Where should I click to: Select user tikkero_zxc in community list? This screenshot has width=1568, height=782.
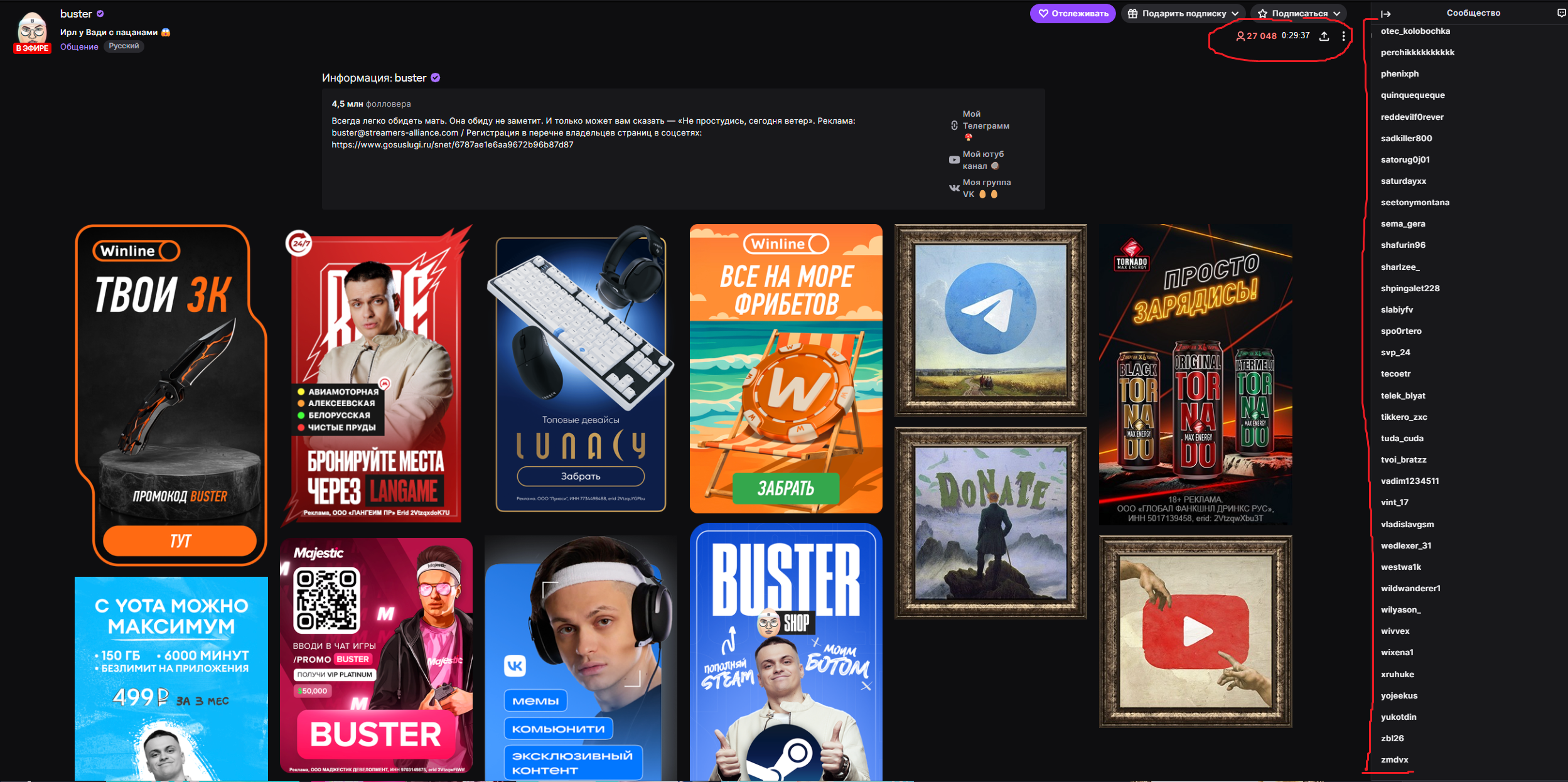pyautogui.click(x=1404, y=417)
